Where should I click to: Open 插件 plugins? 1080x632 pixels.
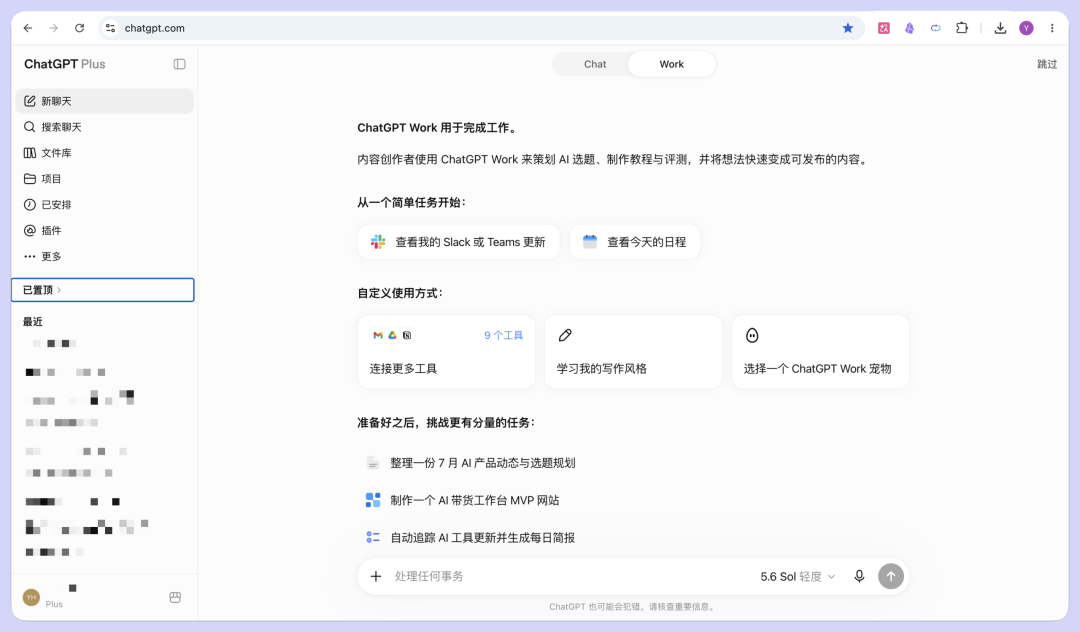click(x=105, y=231)
